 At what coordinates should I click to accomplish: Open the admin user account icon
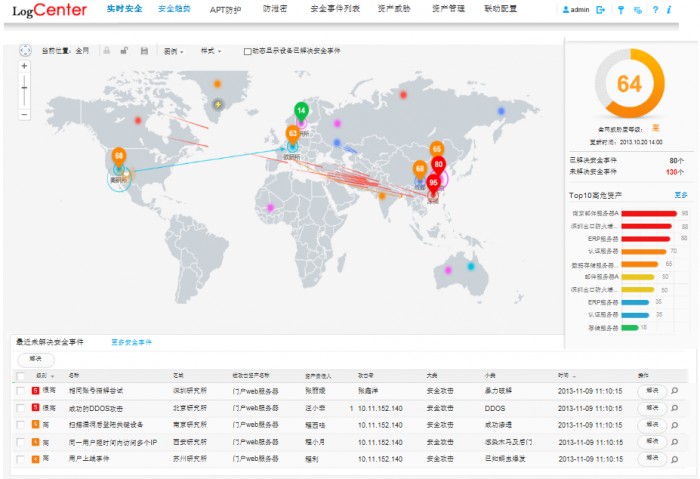(x=566, y=9)
